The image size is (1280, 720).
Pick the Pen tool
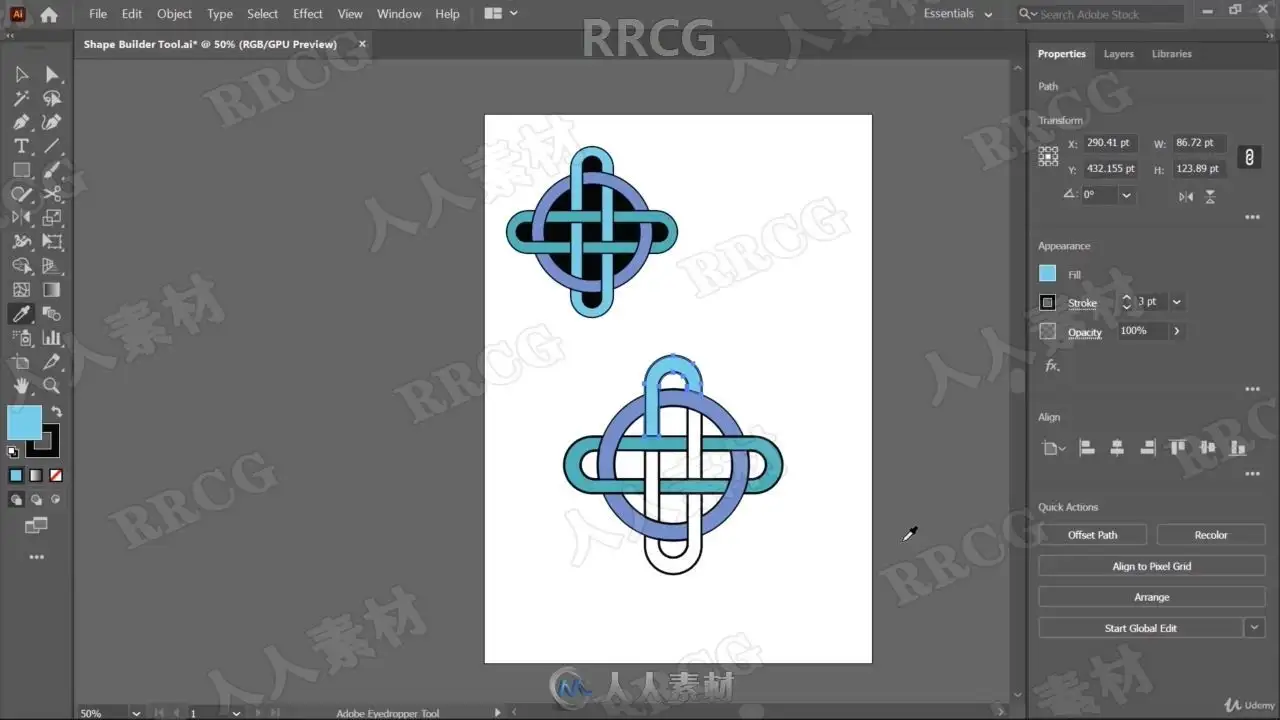(x=21, y=122)
